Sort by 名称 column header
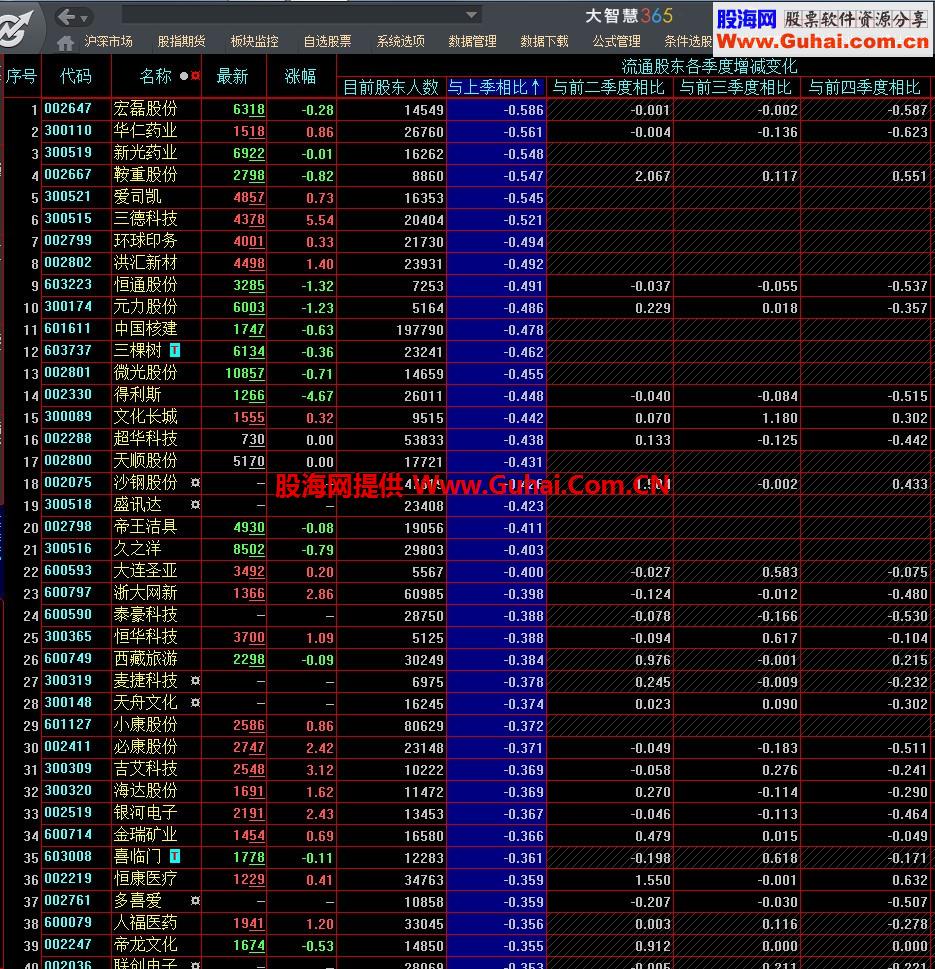The height and width of the screenshot is (969, 935). [155, 76]
